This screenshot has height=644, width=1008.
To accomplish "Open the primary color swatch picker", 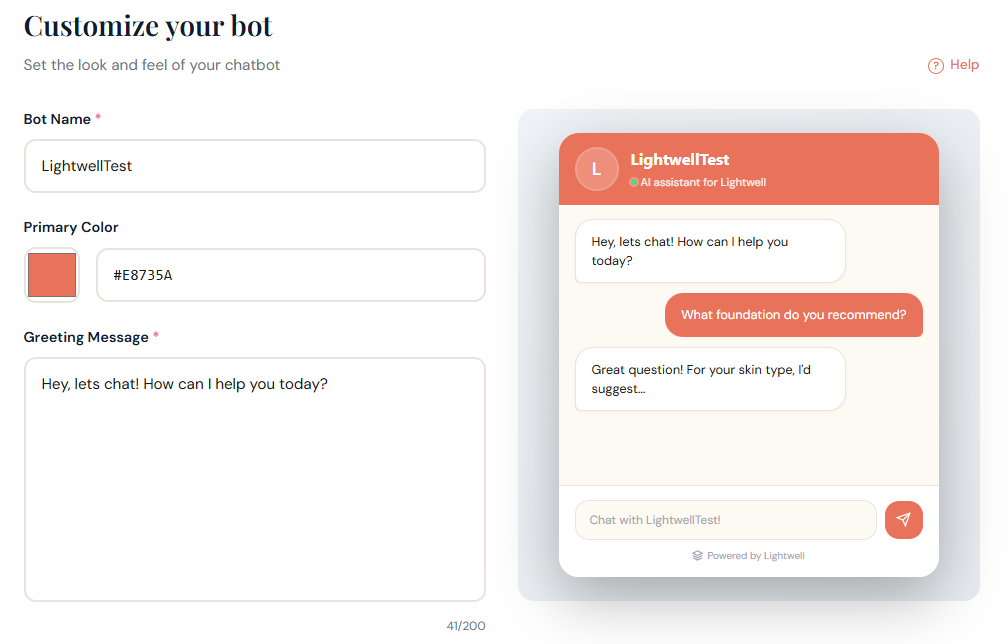I will pos(52,274).
